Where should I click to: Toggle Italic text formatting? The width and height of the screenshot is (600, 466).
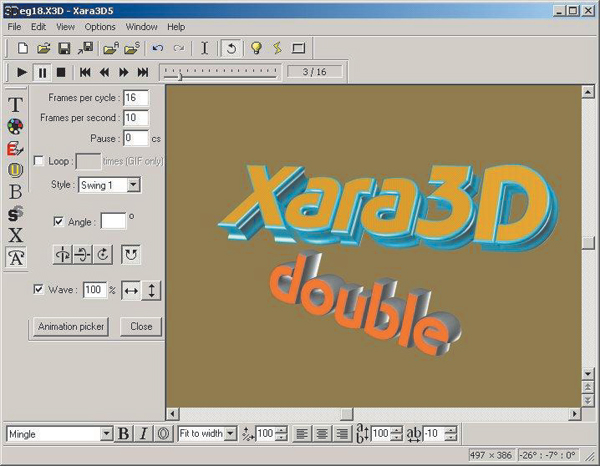pos(143,434)
